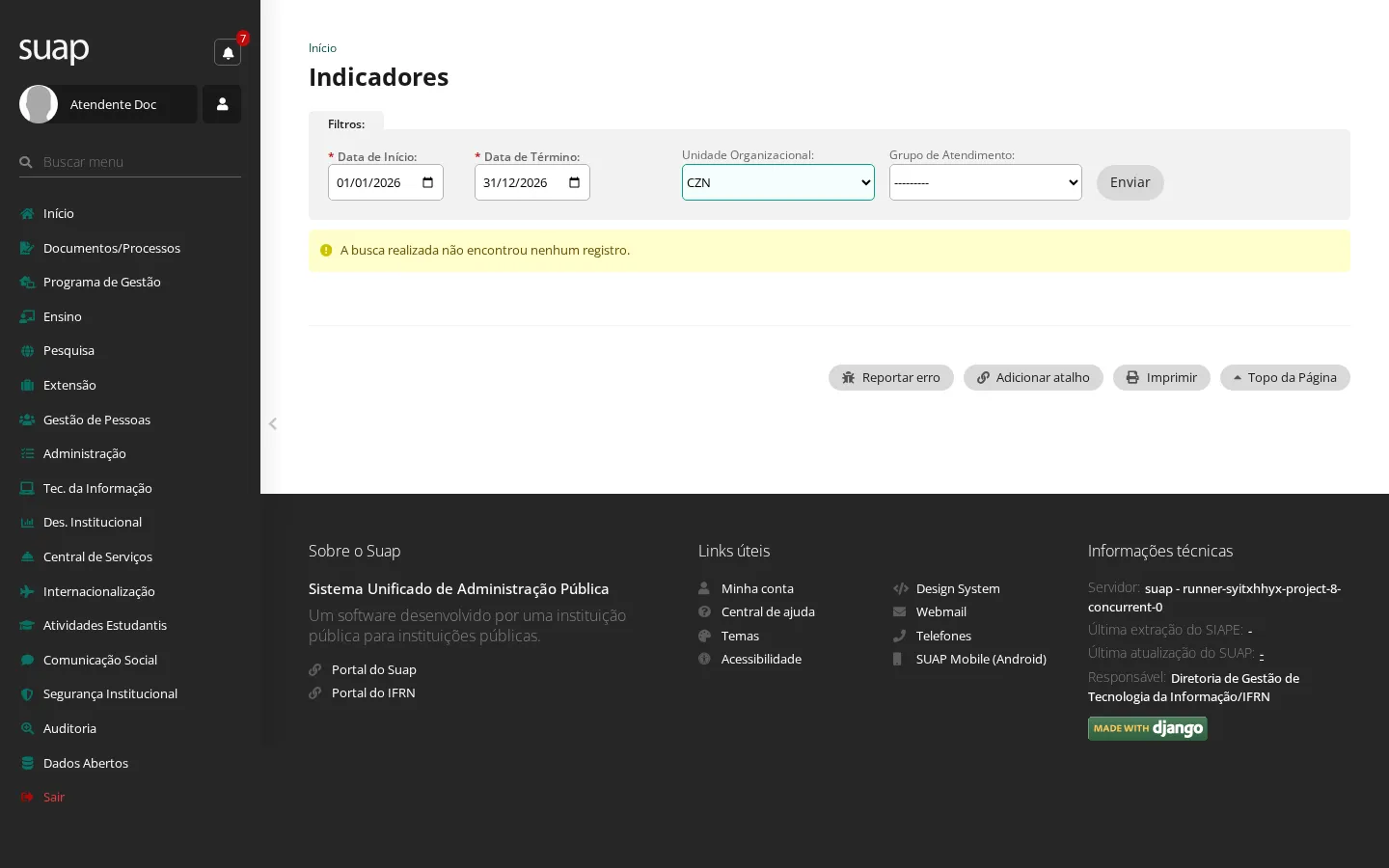This screenshot has height=868, width=1389.
Task: Click the Adicionar atalho button
Action: pyautogui.click(x=1033, y=377)
